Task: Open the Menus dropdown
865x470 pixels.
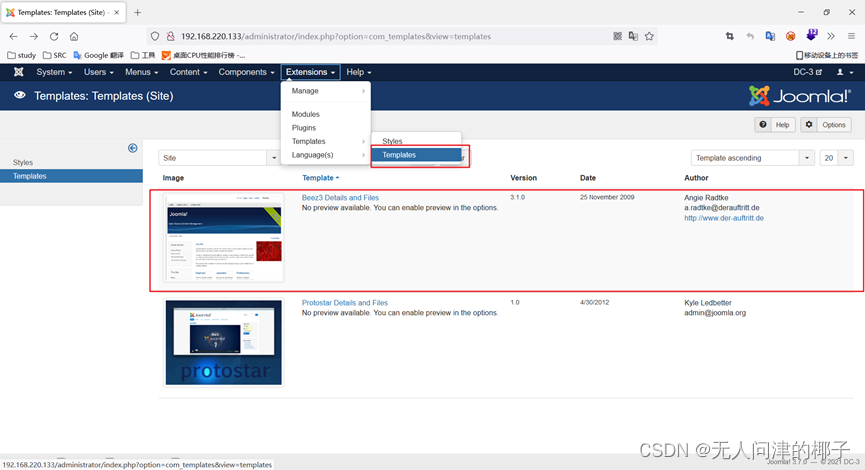Action: pyautogui.click(x=141, y=72)
